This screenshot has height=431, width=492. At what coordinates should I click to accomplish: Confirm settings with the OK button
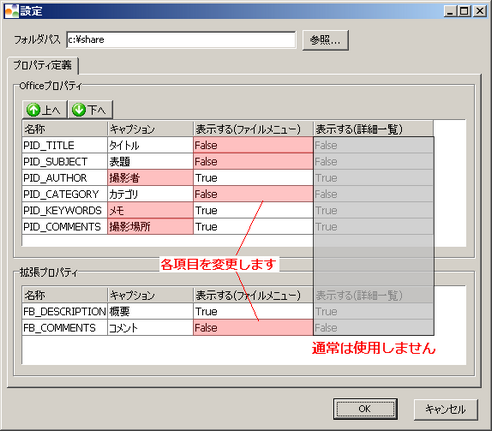pyautogui.click(x=365, y=409)
